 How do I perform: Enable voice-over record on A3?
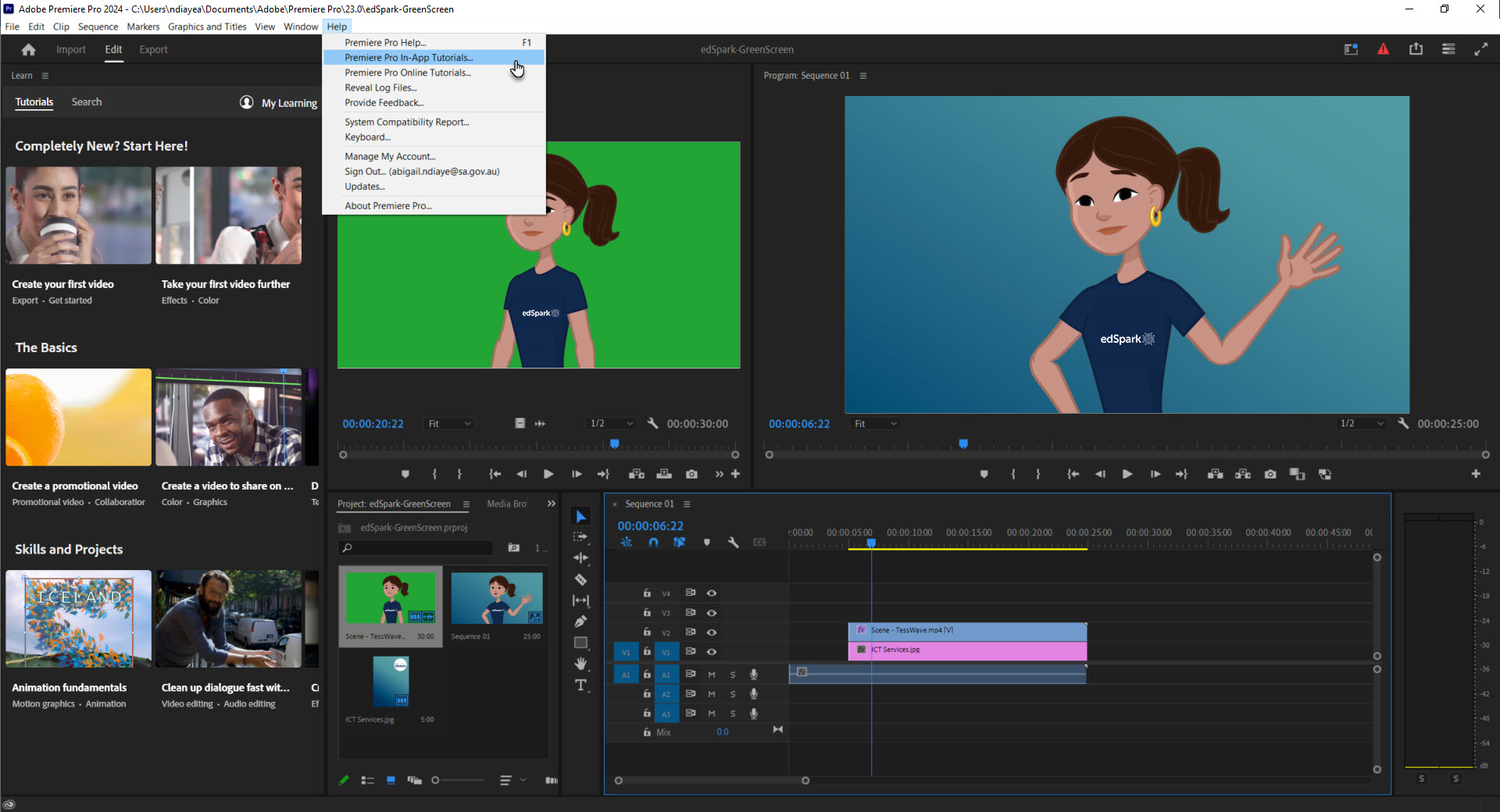(x=754, y=714)
